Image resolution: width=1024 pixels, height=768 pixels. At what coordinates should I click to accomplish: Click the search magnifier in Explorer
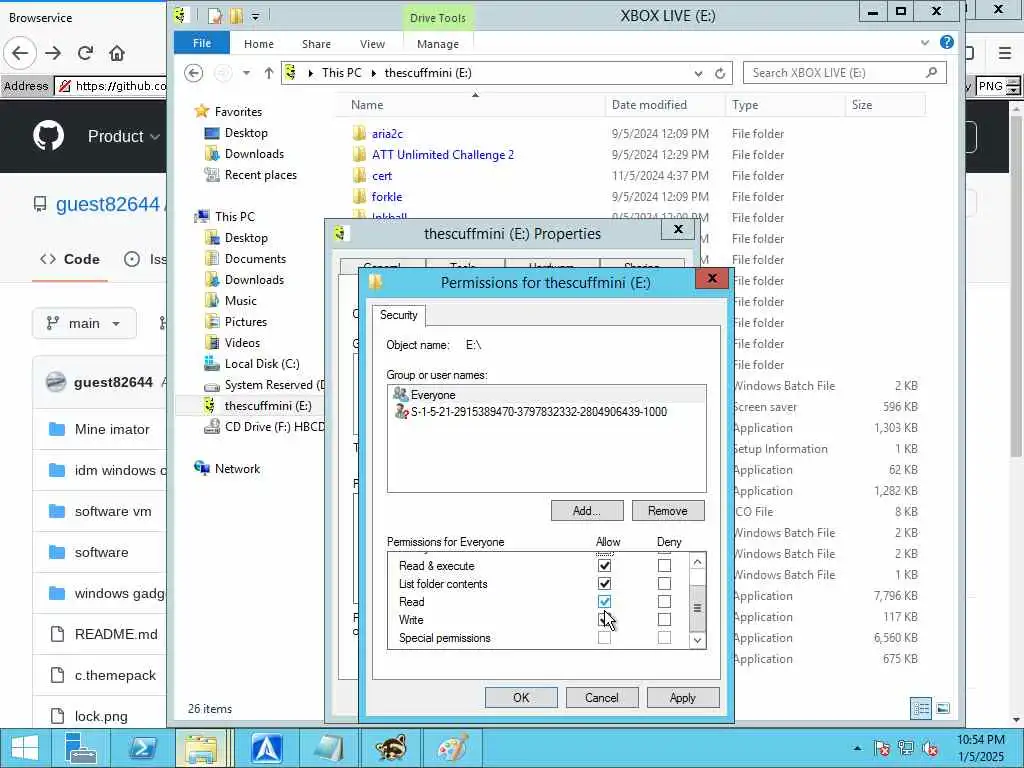click(x=931, y=72)
